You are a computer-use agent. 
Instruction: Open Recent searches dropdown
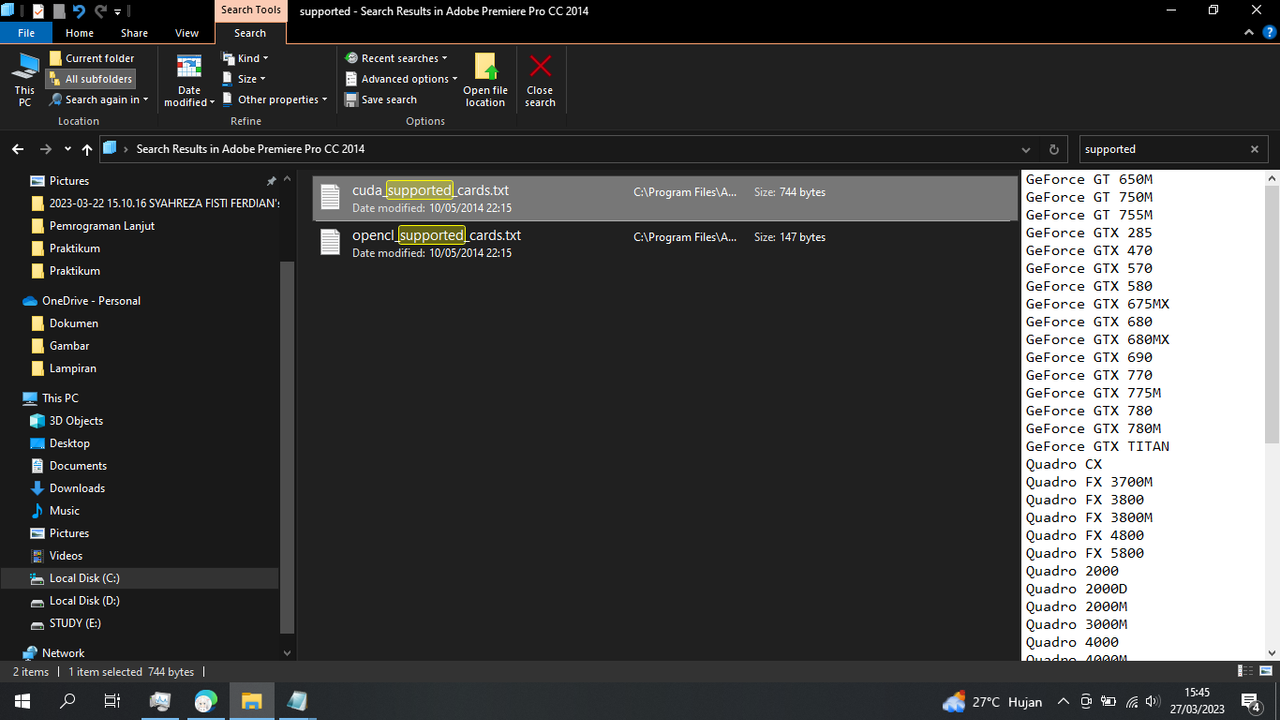click(x=397, y=58)
